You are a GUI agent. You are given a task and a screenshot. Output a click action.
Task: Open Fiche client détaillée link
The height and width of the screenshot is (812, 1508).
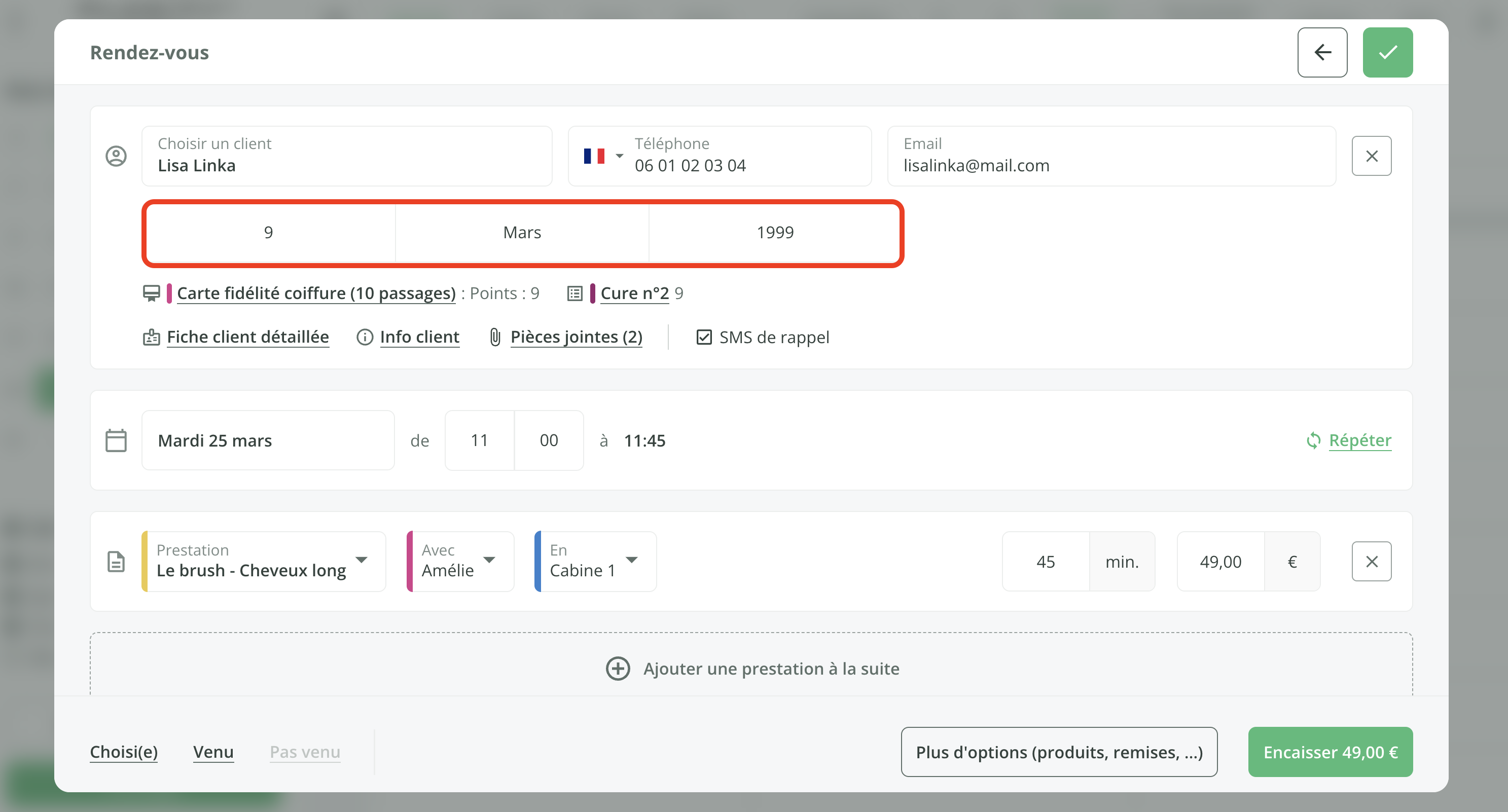[x=247, y=337]
